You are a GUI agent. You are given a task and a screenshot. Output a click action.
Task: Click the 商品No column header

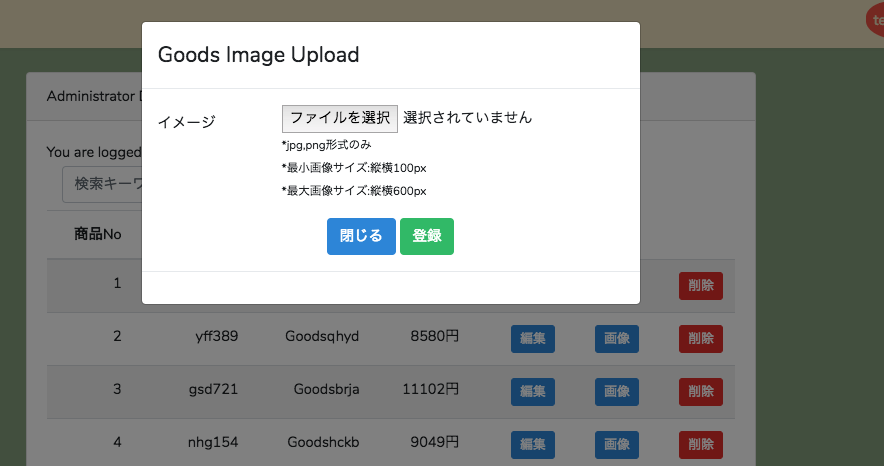pos(98,235)
